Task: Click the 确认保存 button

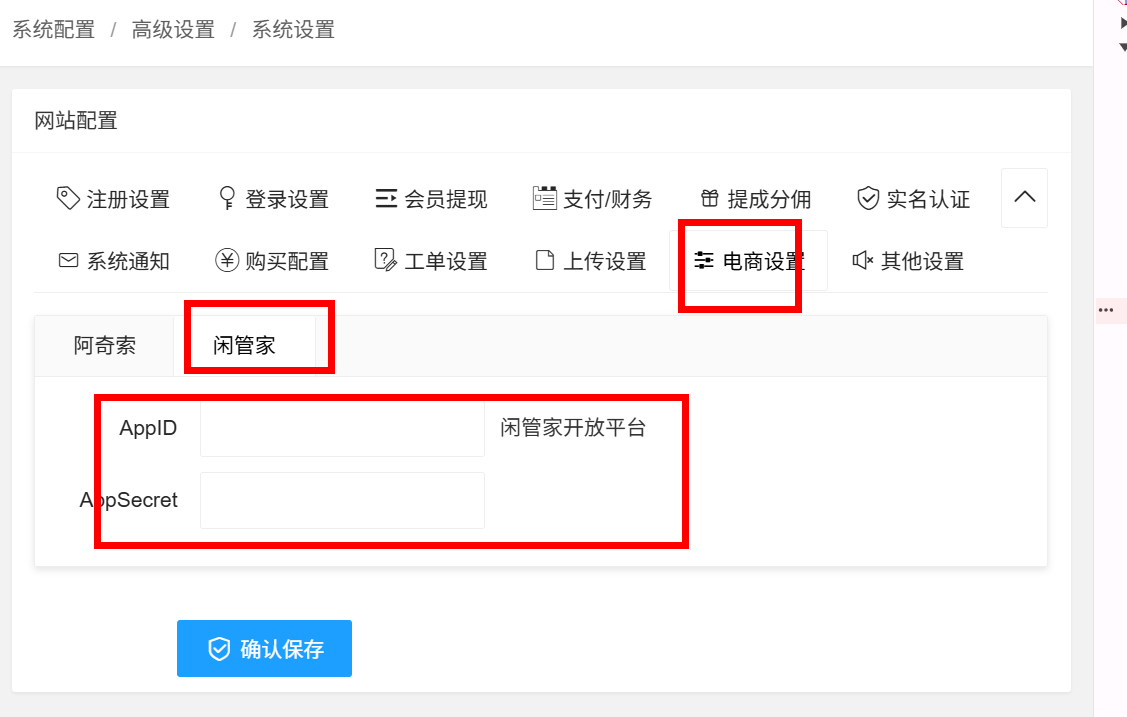Action: pyautogui.click(x=264, y=648)
